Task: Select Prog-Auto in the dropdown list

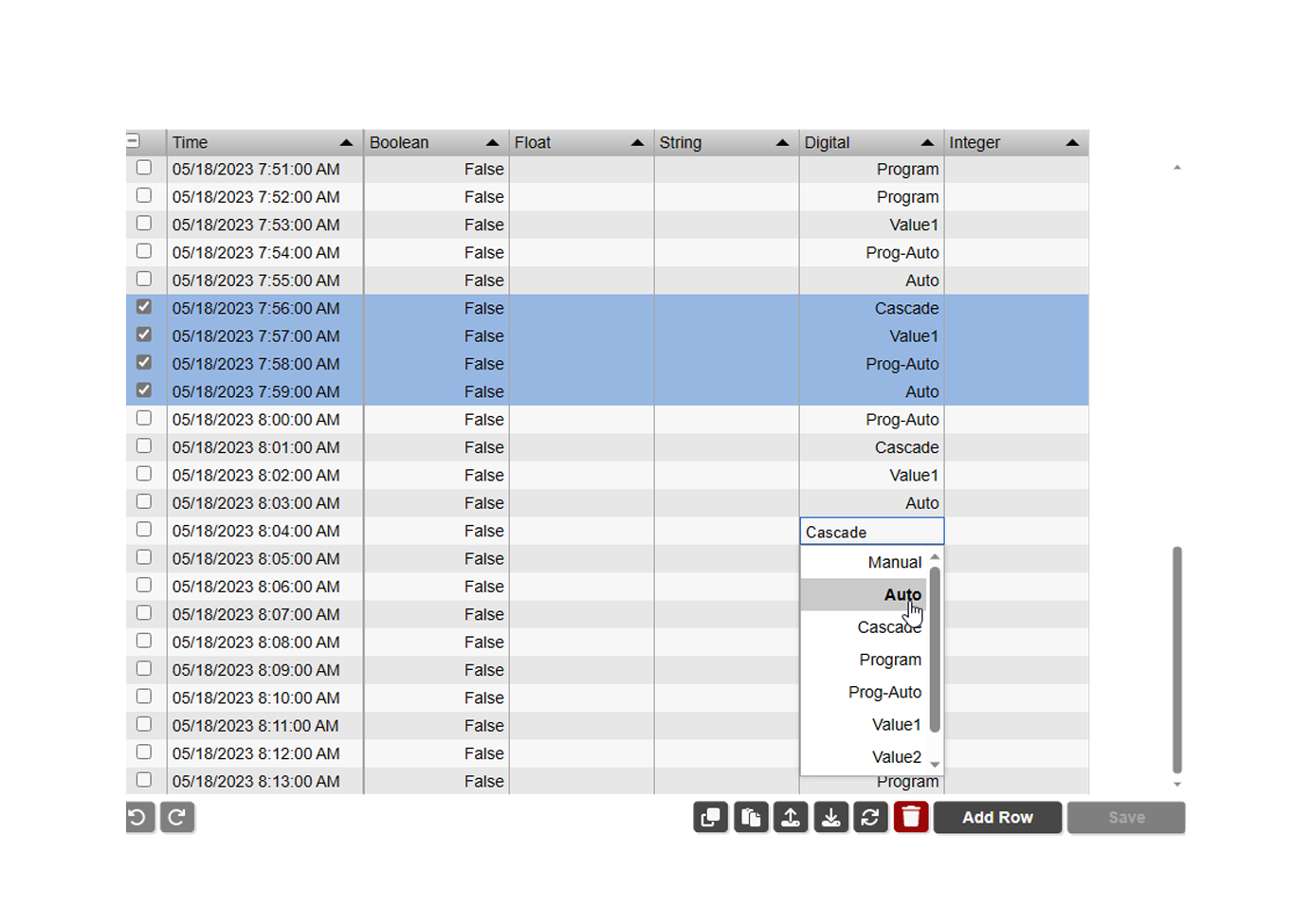Action: point(864,692)
